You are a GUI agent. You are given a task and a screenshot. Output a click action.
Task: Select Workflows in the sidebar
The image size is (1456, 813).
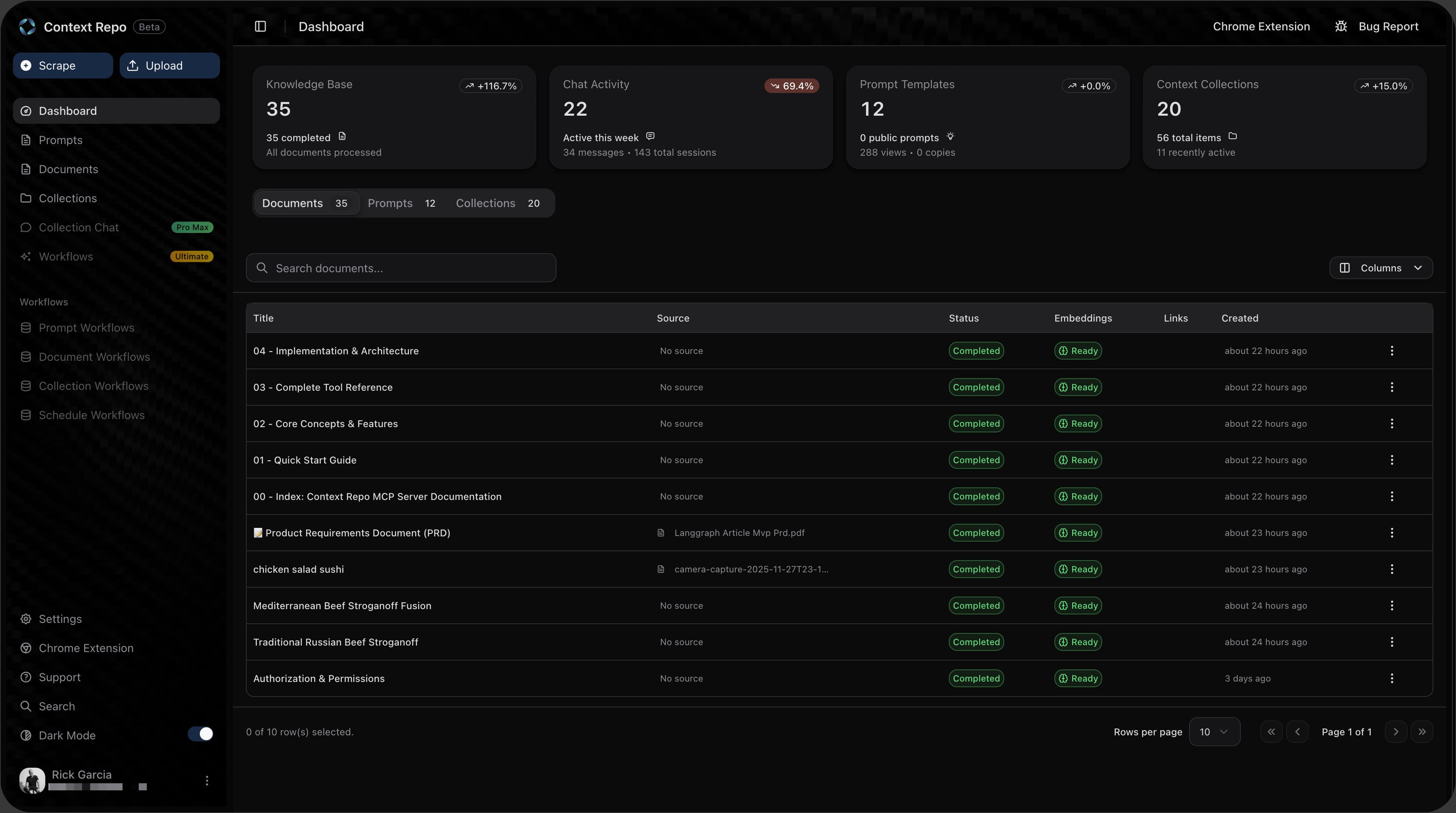(x=66, y=256)
